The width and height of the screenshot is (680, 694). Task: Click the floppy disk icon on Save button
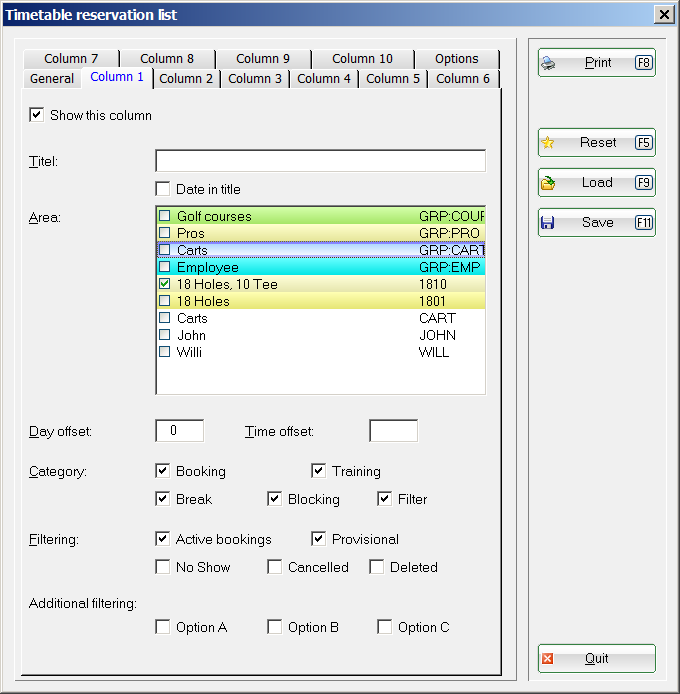[x=548, y=223]
